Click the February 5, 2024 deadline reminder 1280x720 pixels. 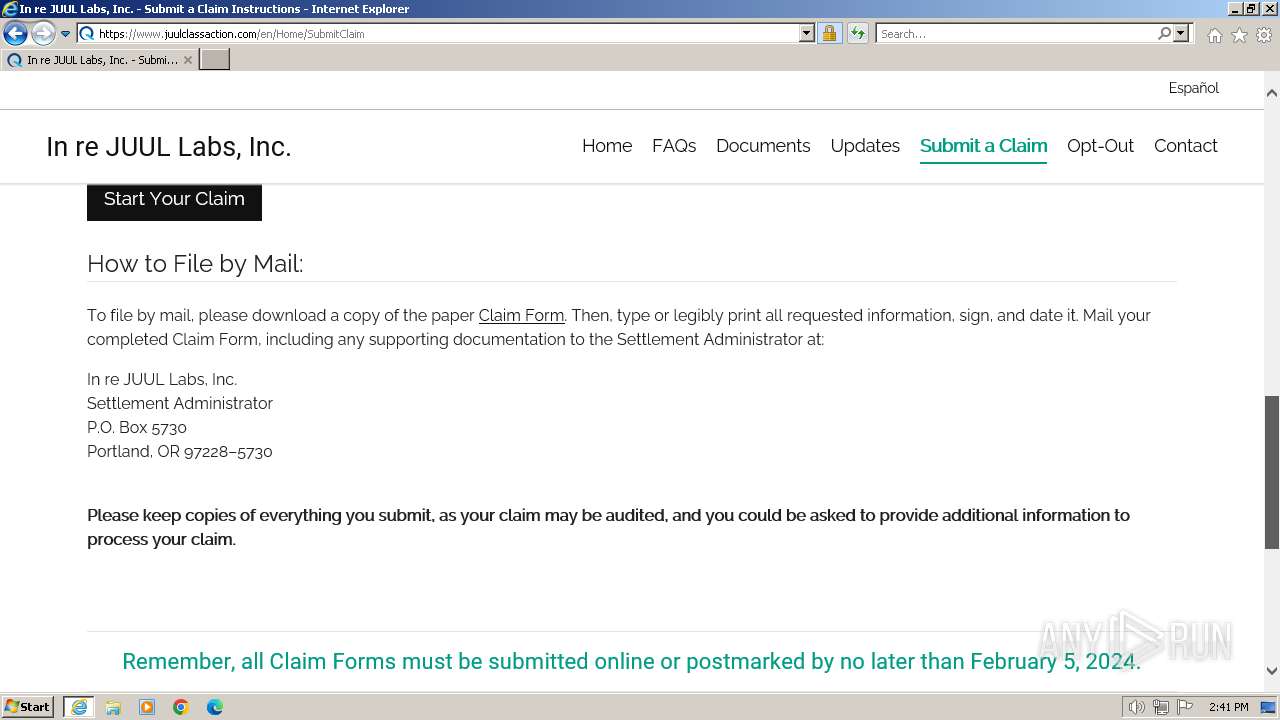click(x=631, y=662)
